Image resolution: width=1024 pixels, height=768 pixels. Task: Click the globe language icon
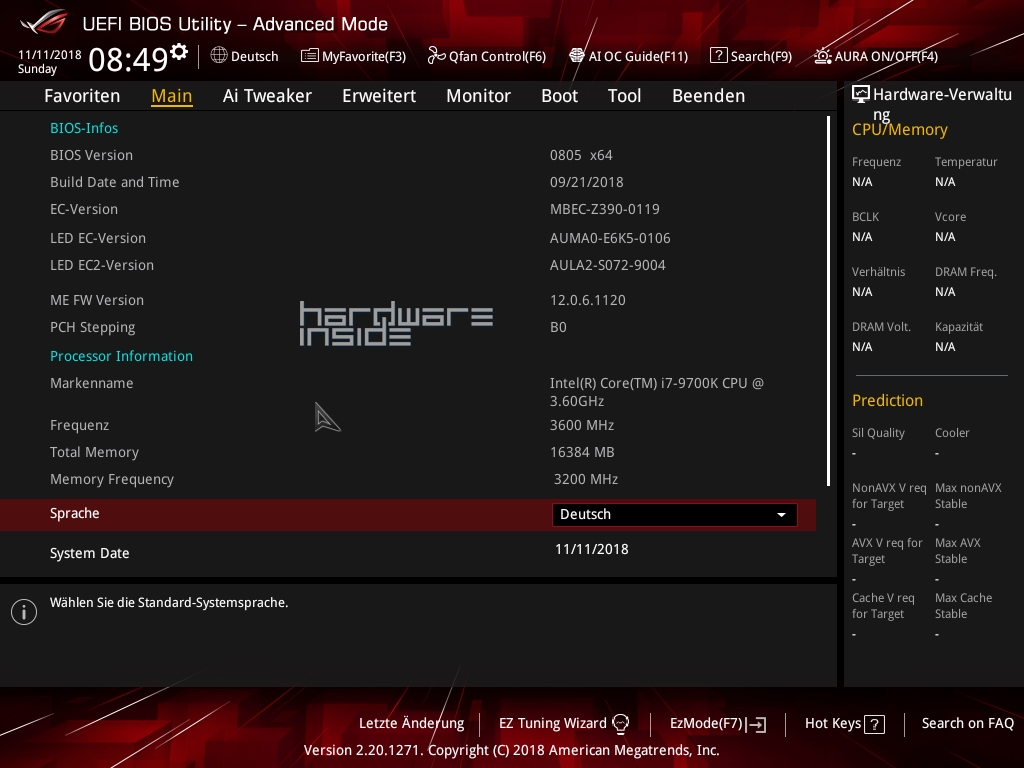(219, 56)
